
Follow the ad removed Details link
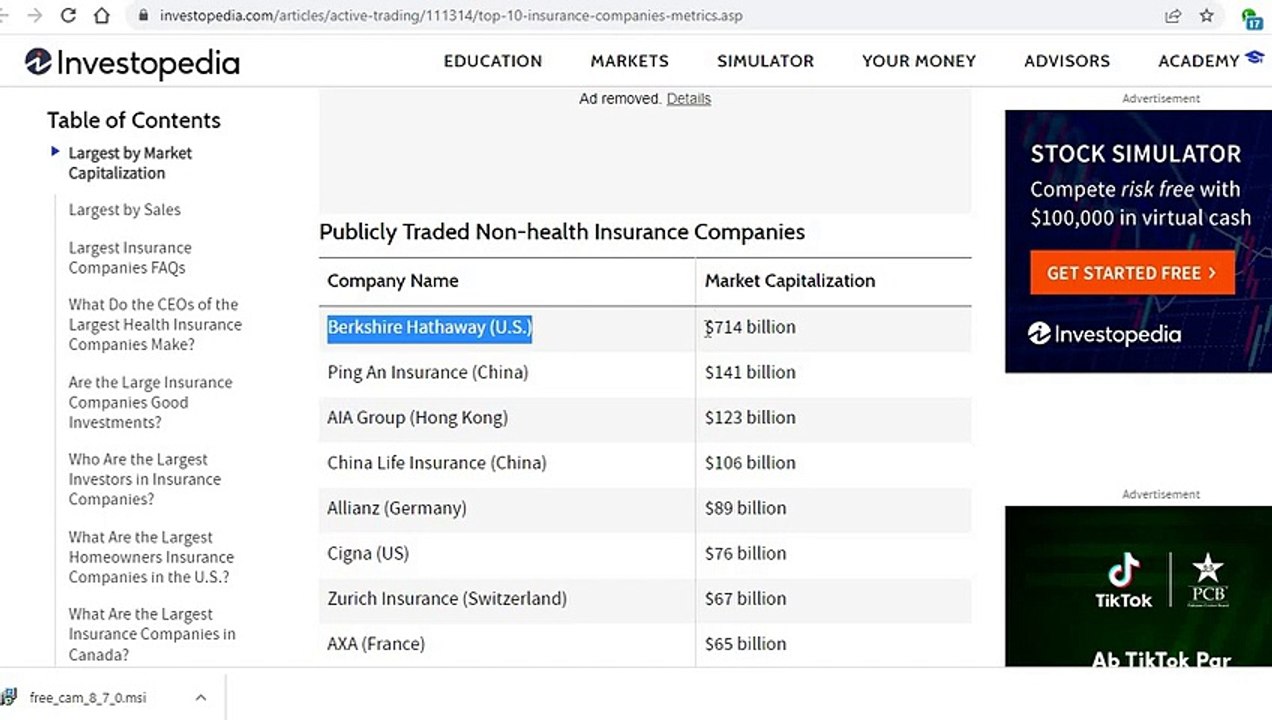tap(688, 99)
